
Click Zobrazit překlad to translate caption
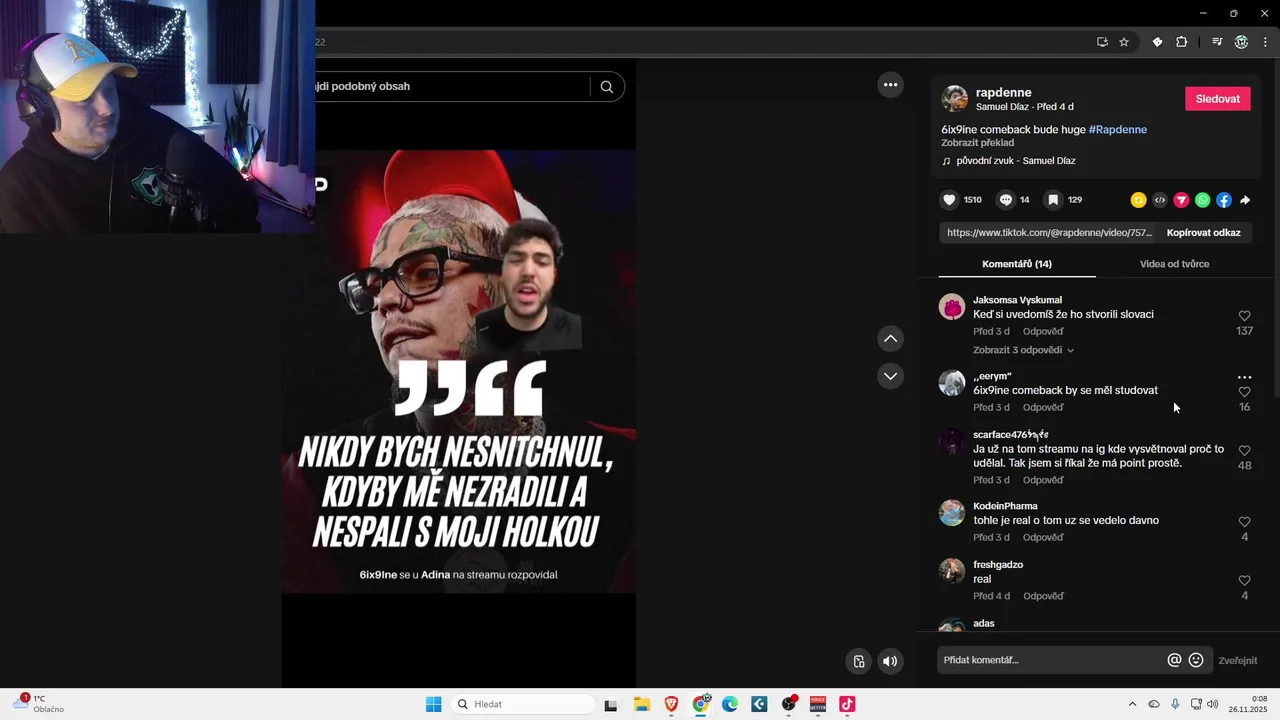click(x=977, y=143)
